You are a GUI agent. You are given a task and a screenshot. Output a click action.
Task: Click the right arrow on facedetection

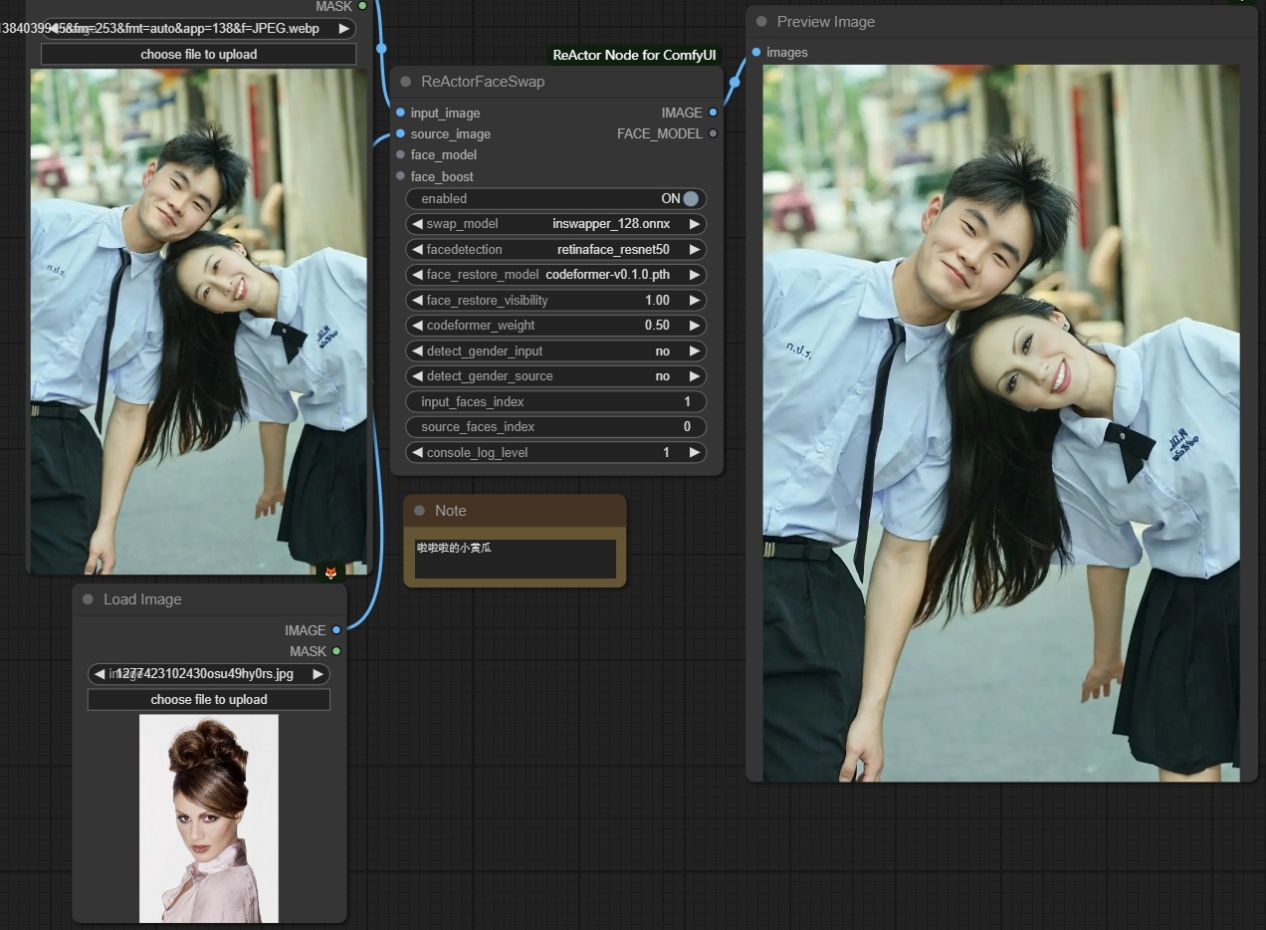pos(694,250)
